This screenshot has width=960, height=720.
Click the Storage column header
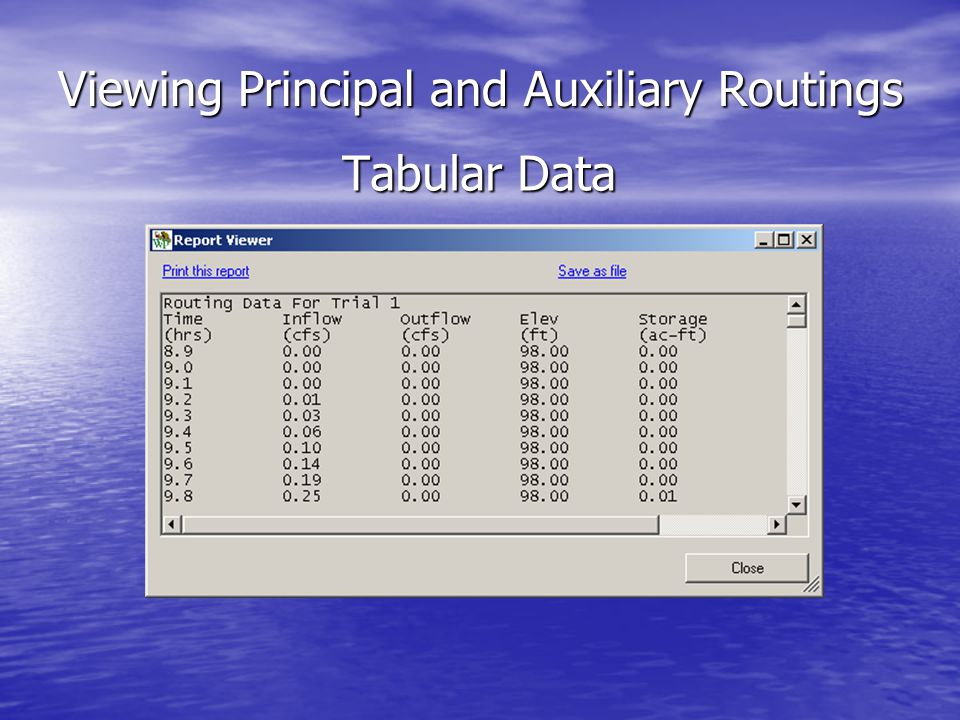[x=673, y=319]
